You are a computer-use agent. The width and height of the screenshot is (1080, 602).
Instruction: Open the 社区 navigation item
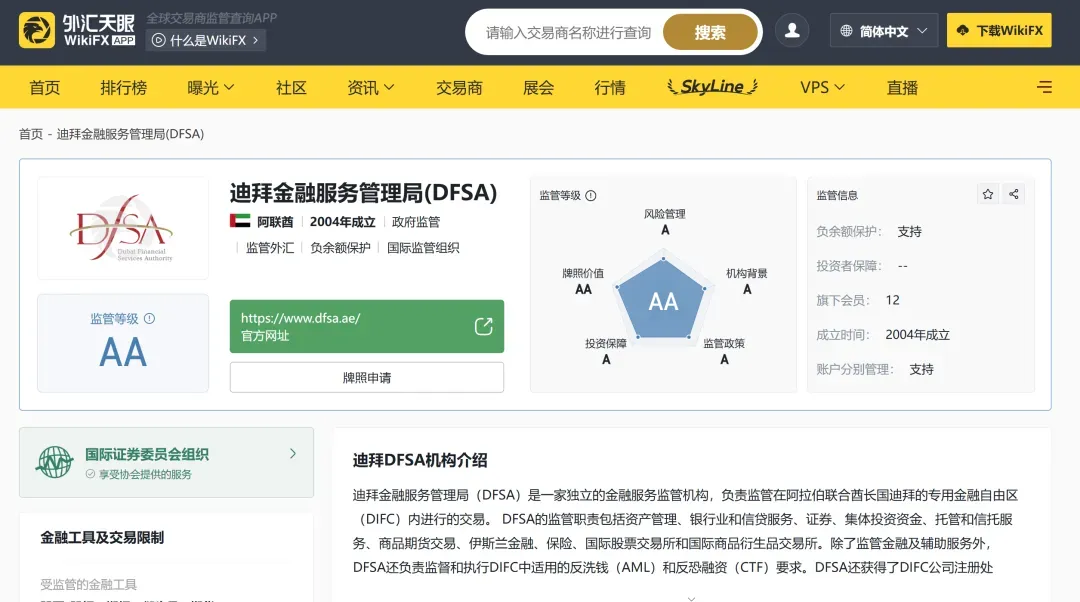291,87
